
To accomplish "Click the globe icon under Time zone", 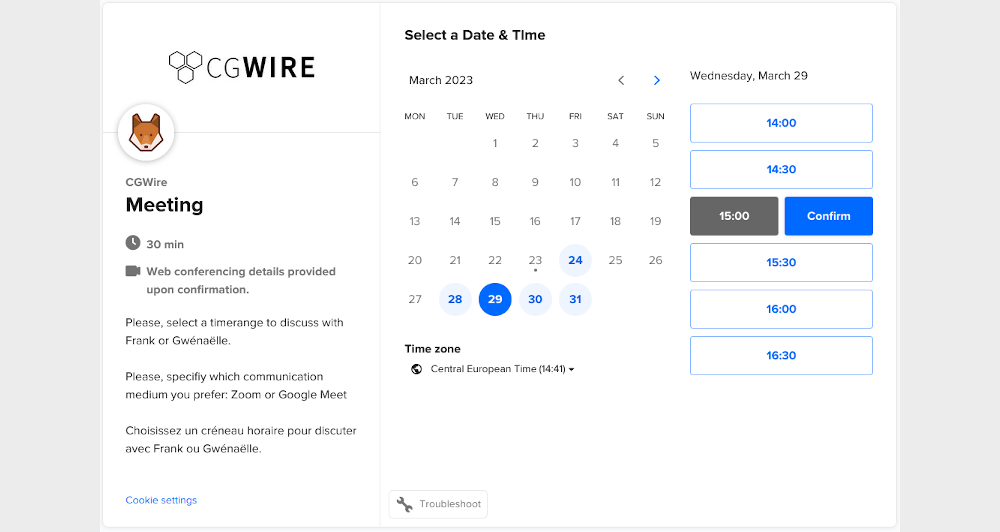I will click(416, 369).
